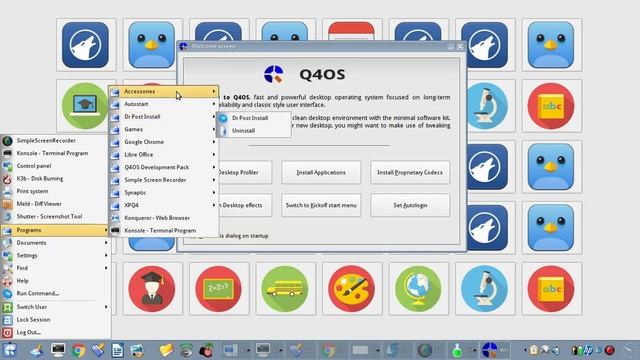640x360 pixels.
Task: Expand the Libre Office programs folder
Action: [x=164, y=155]
